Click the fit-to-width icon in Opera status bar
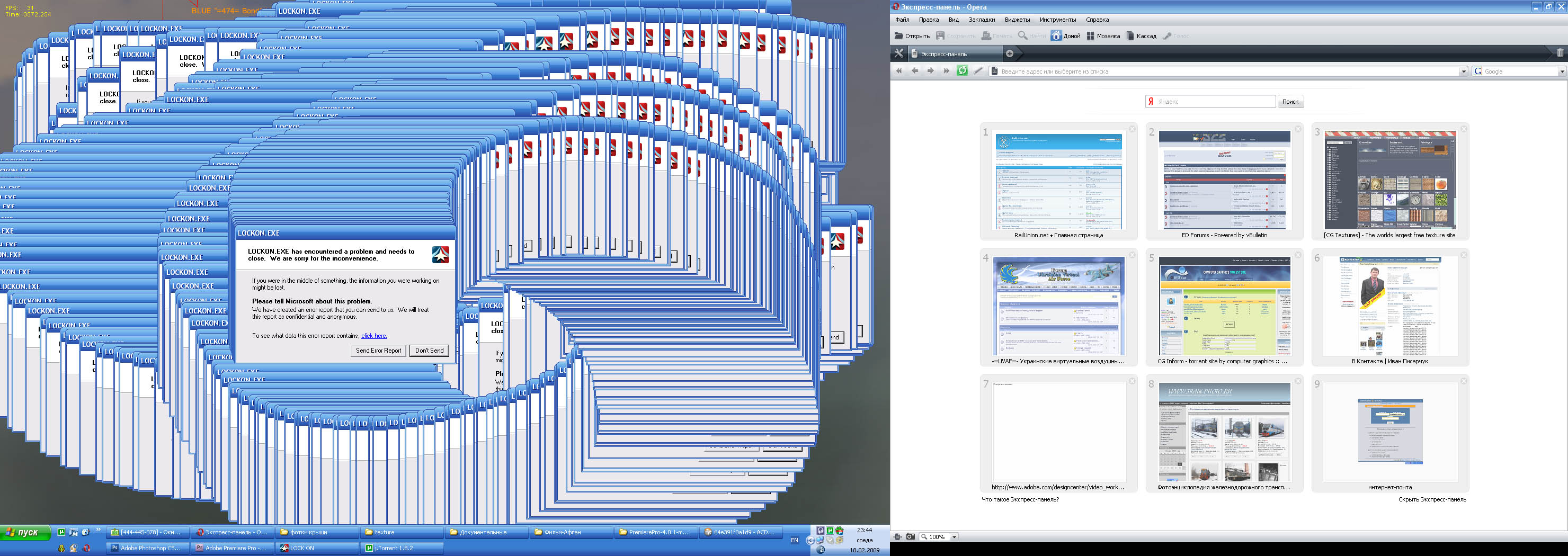 coord(897,536)
